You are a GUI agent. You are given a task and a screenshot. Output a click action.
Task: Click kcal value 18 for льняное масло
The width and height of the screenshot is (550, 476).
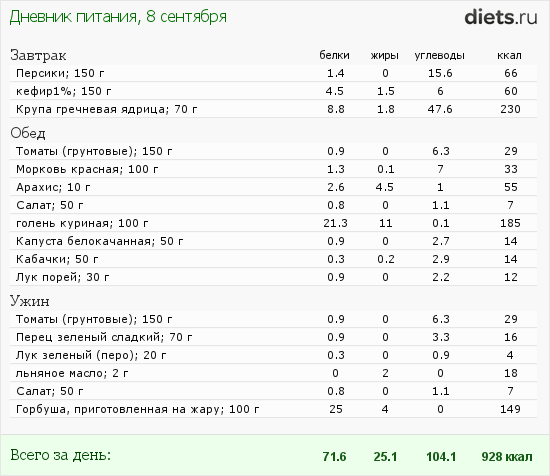(511, 373)
